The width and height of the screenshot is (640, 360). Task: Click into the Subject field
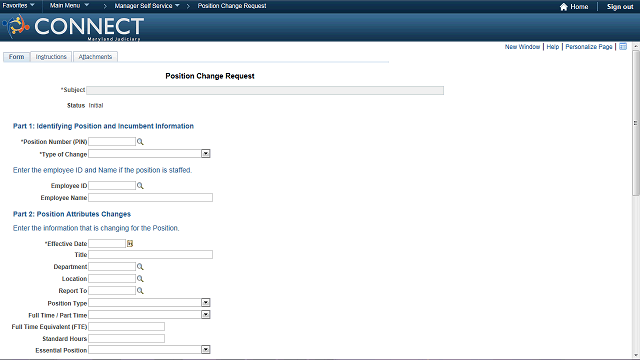coord(265,90)
